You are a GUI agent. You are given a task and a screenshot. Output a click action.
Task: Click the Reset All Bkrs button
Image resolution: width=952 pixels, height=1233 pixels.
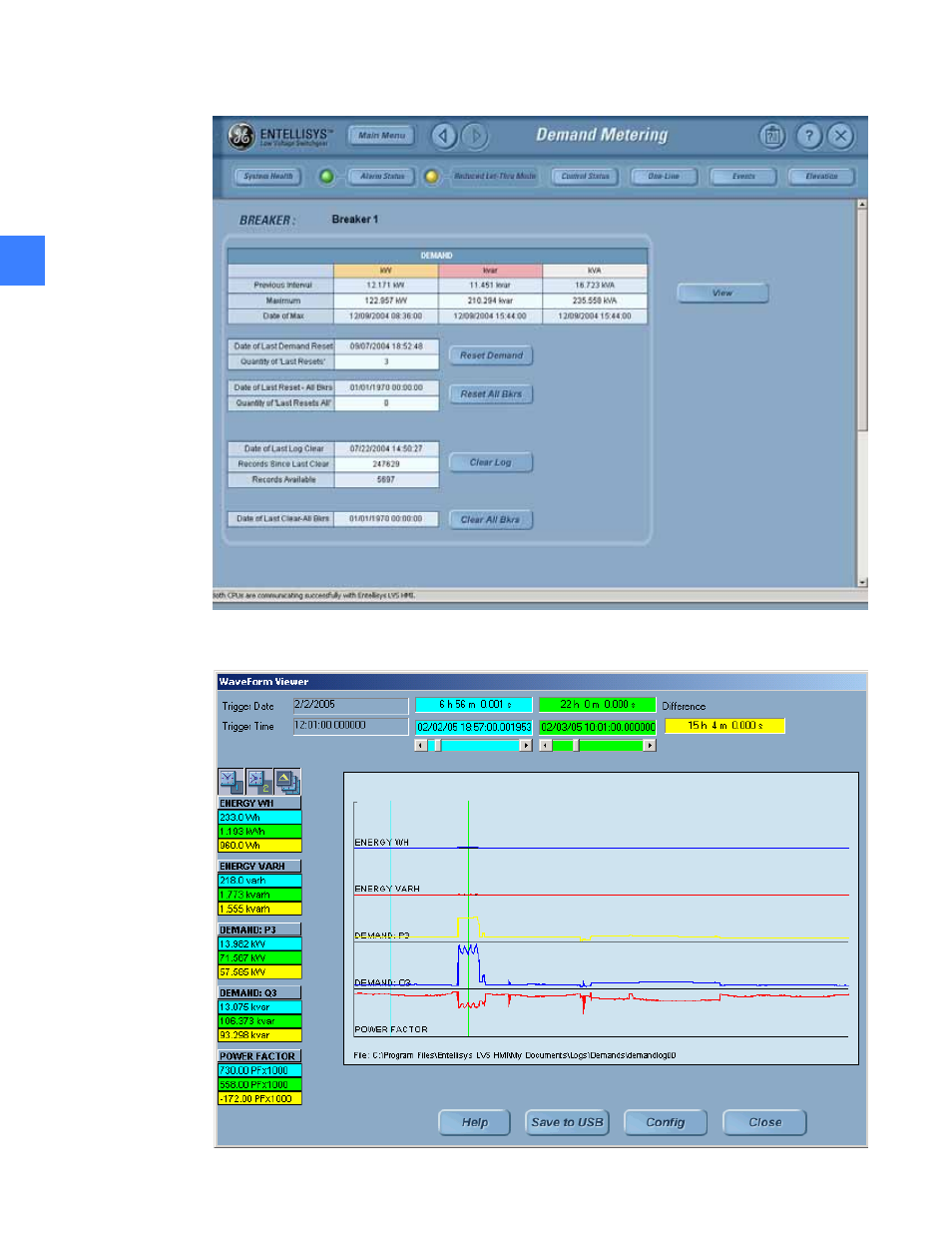coord(491,394)
